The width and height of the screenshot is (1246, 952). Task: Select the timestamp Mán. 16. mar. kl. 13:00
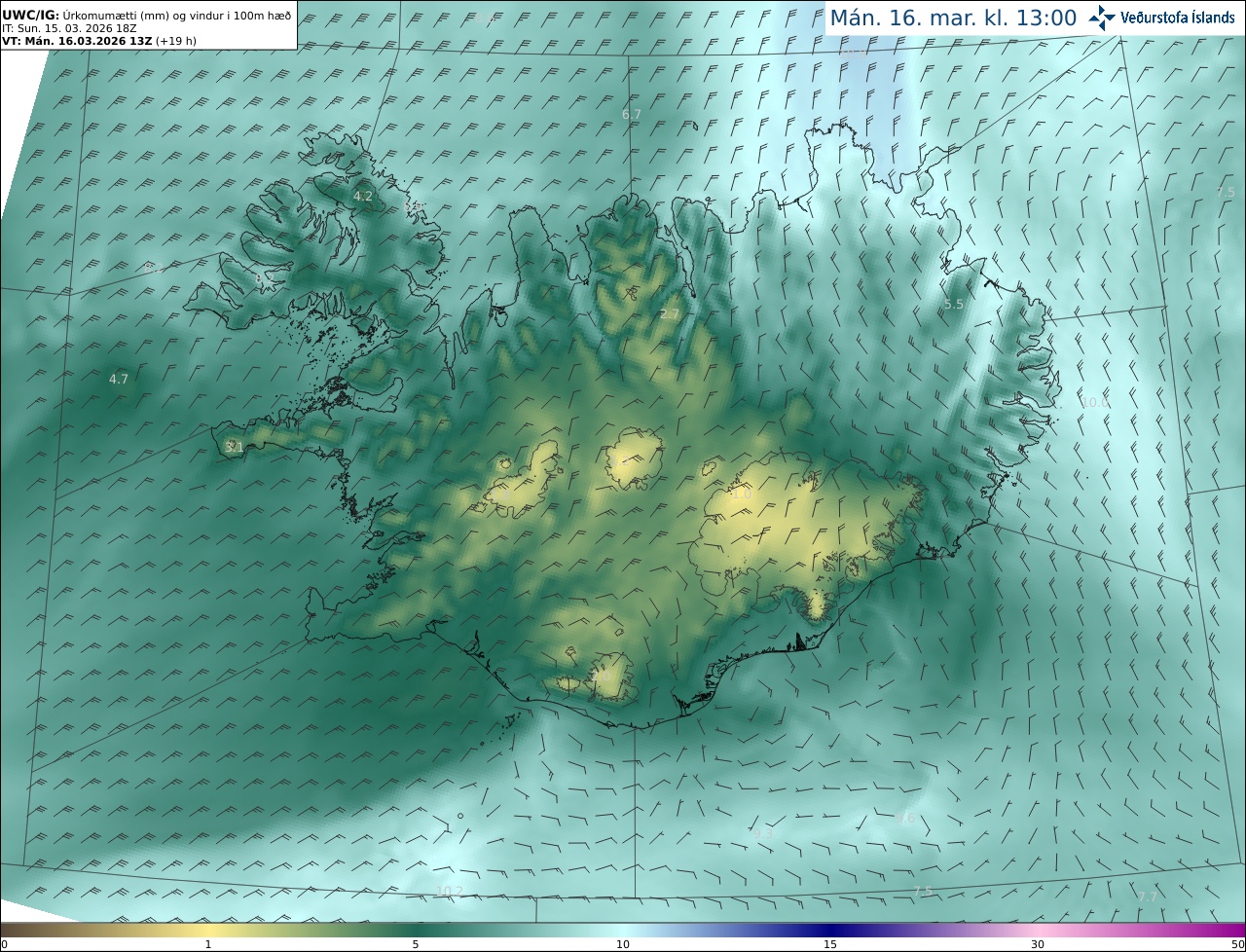click(x=953, y=18)
